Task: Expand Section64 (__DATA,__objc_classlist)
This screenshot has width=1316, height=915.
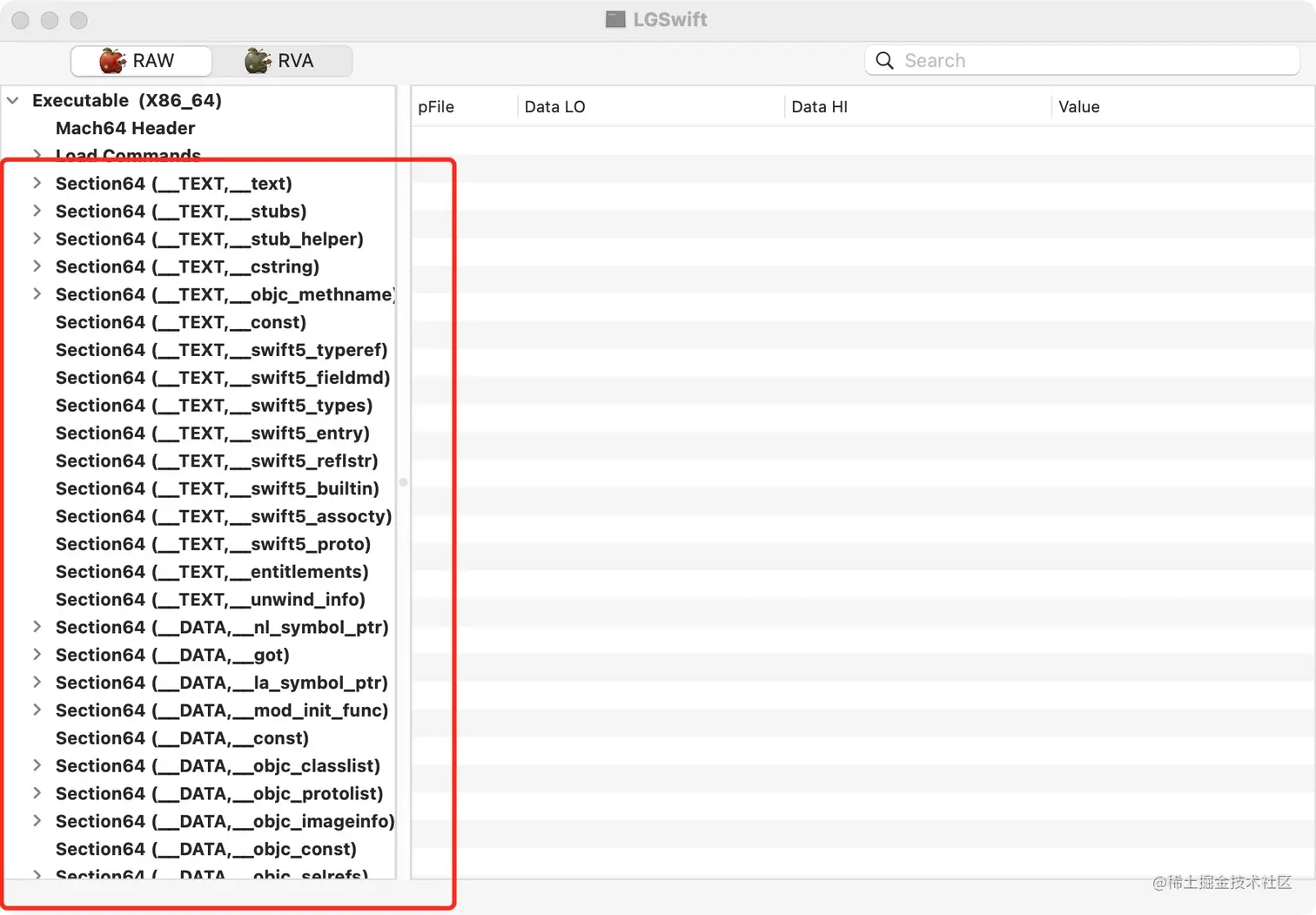Action: 37,765
